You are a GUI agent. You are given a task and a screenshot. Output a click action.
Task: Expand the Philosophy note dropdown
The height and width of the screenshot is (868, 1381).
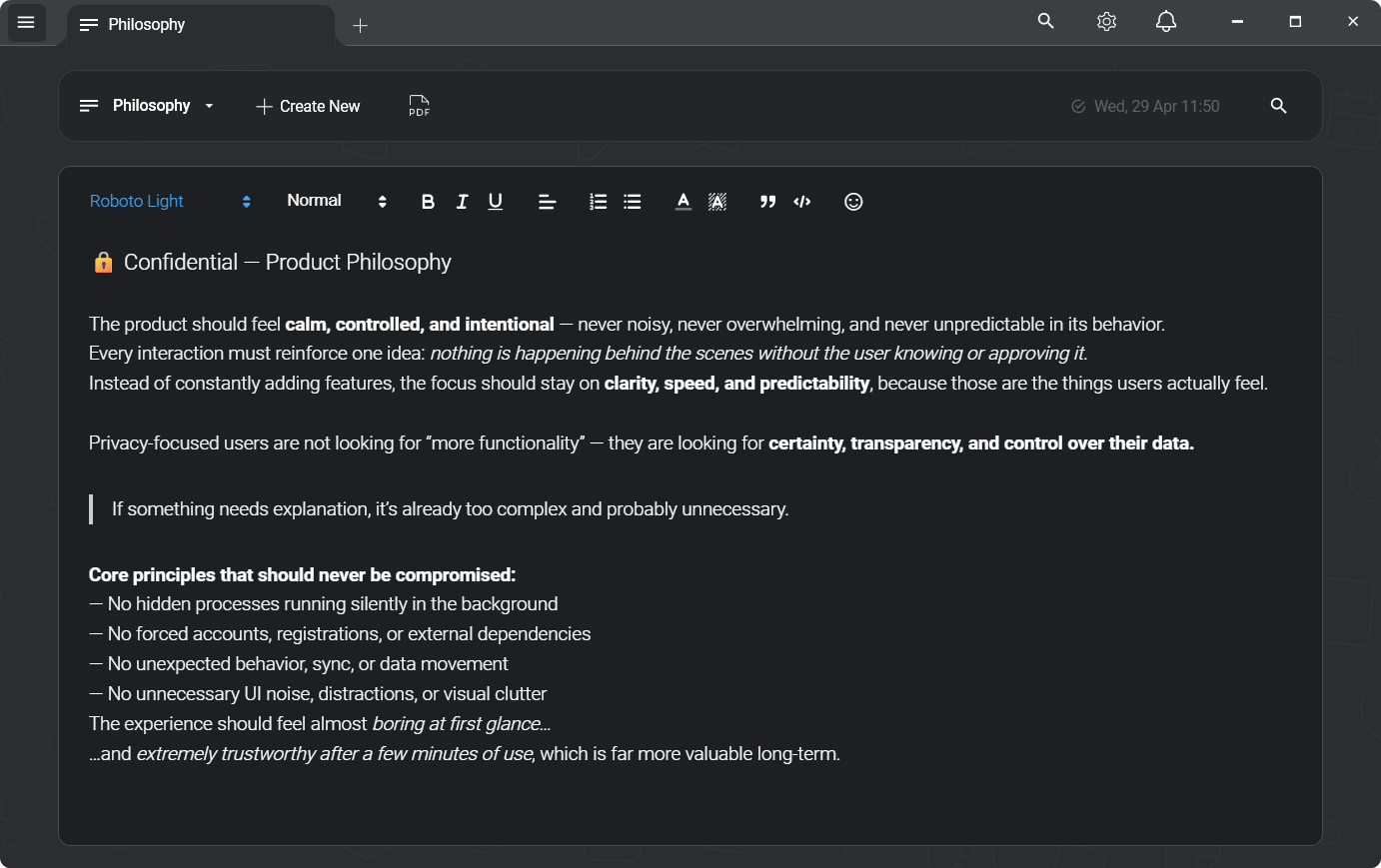209,106
